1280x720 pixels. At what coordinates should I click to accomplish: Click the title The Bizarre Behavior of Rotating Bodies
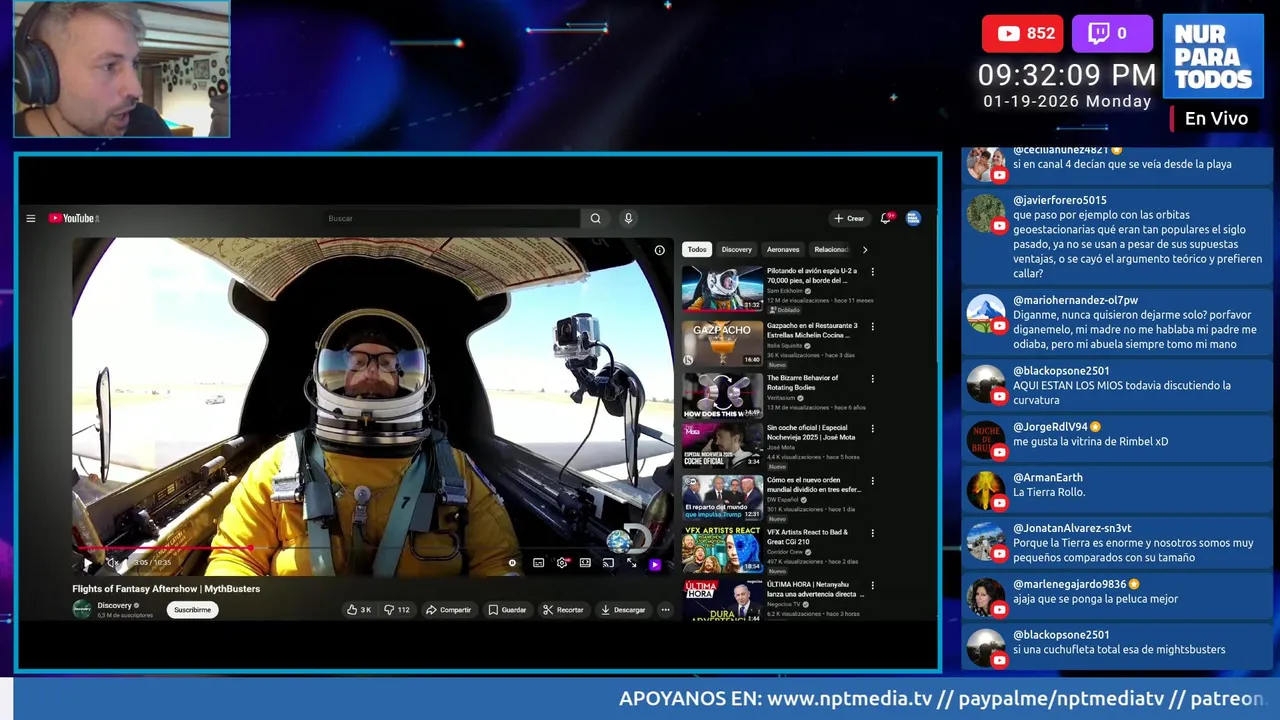coord(803,382)
